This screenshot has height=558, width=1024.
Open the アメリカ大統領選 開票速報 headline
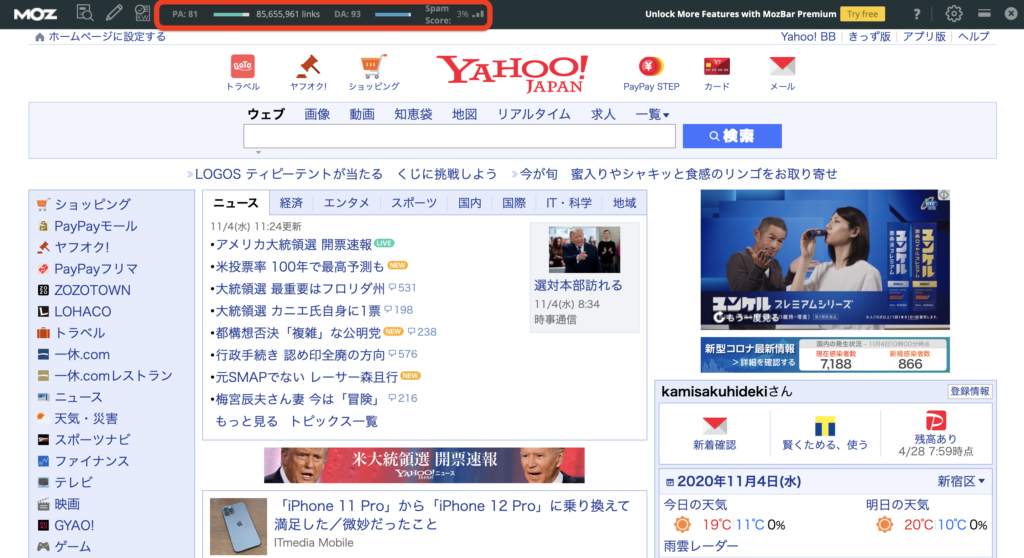(294, 244)
